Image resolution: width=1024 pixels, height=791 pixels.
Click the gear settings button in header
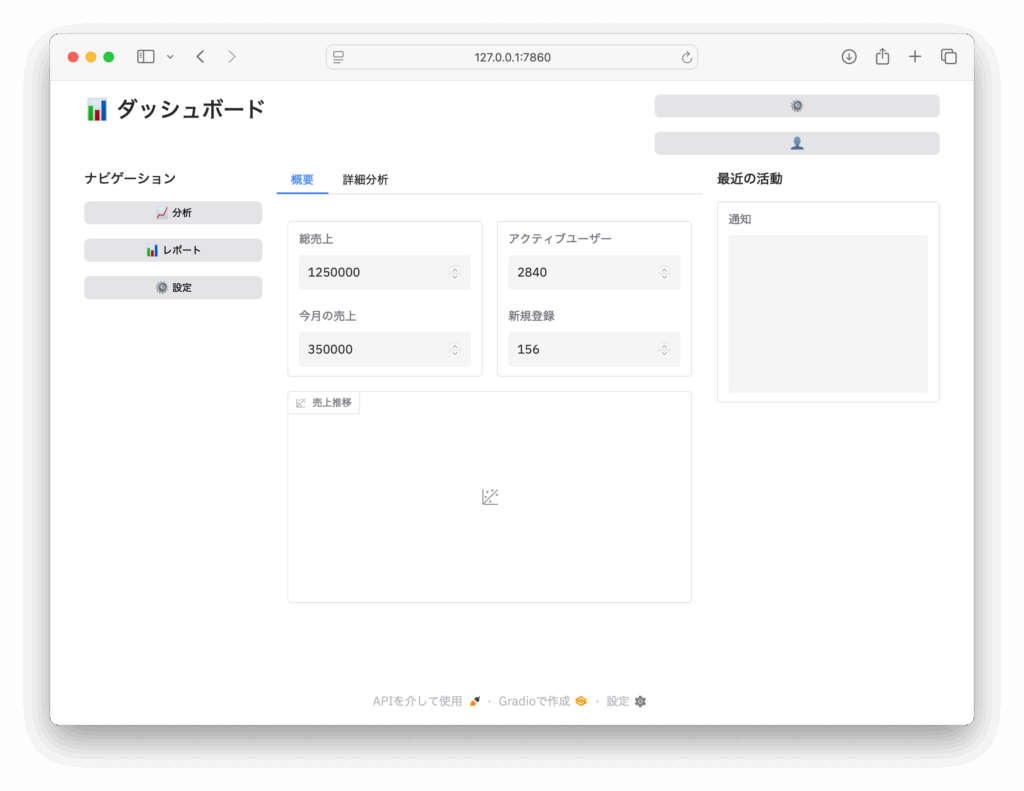[x=796, y=106]
